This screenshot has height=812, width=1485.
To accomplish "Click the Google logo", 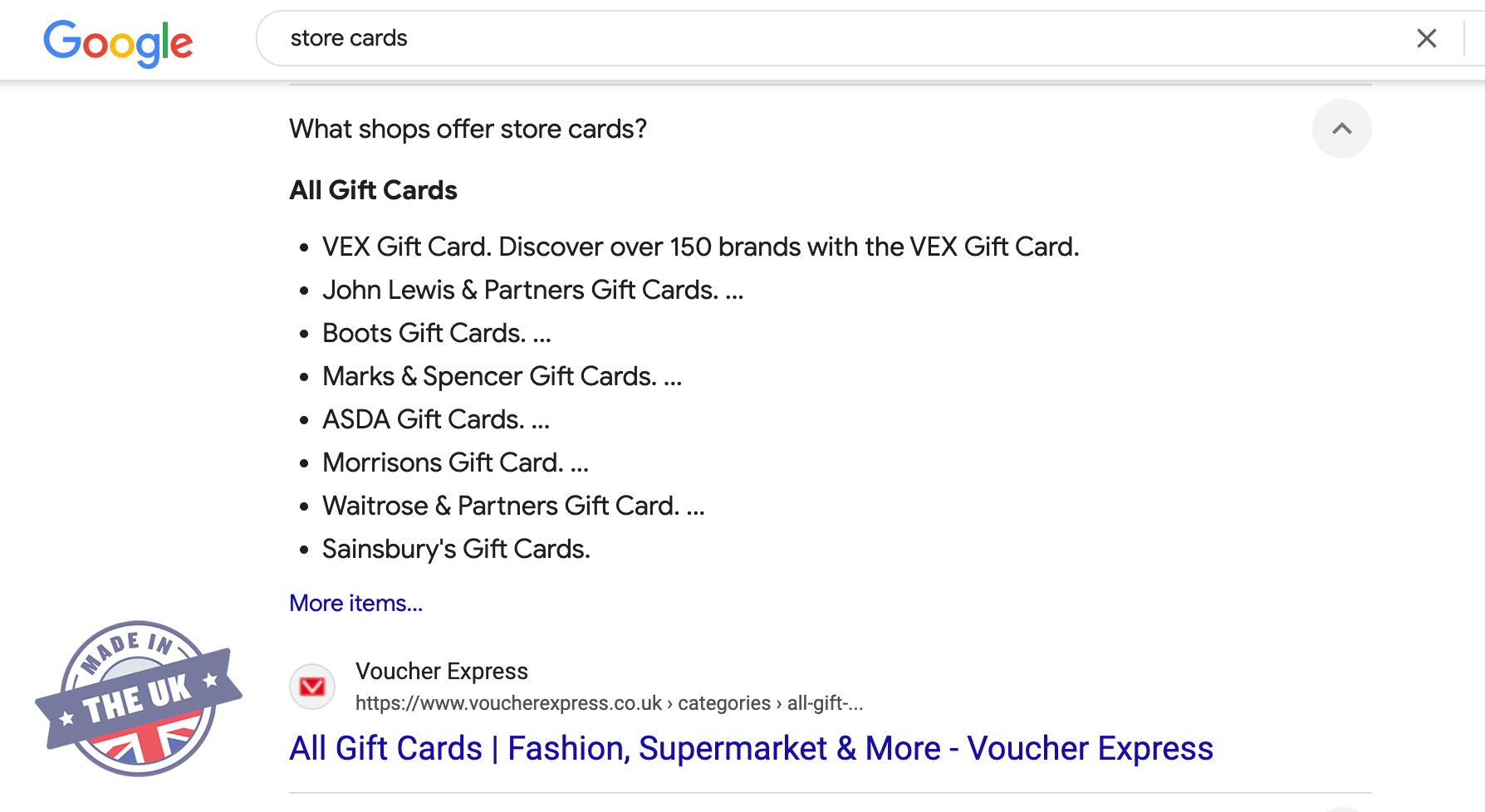I will click(x=118, y=42).
